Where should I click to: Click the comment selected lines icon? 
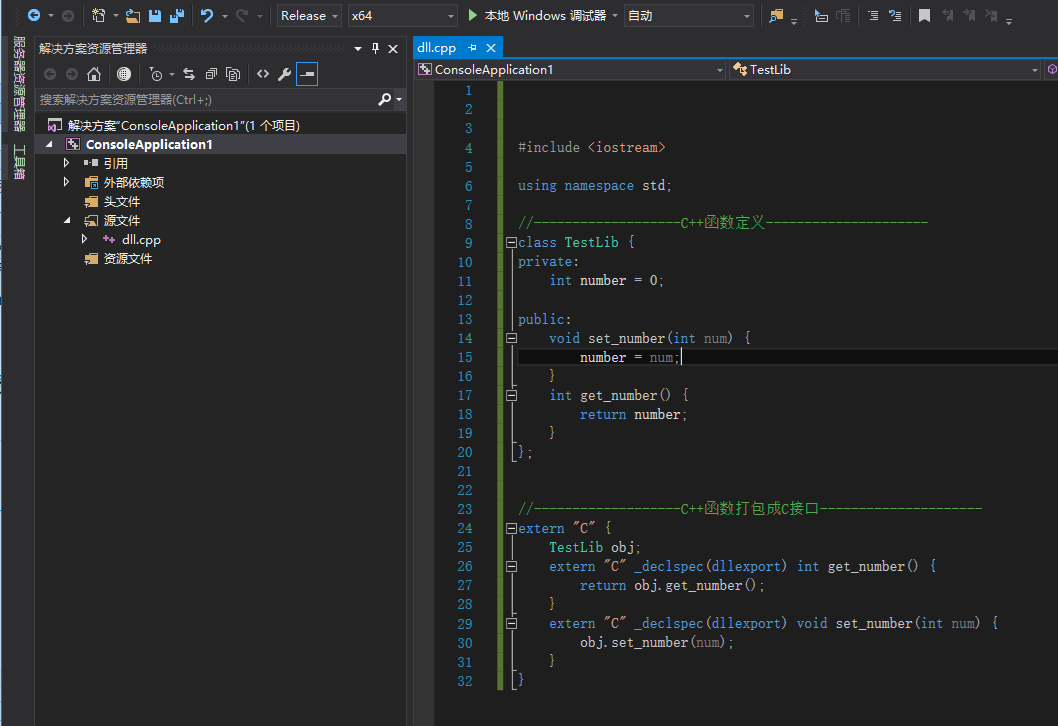(873, 16)
